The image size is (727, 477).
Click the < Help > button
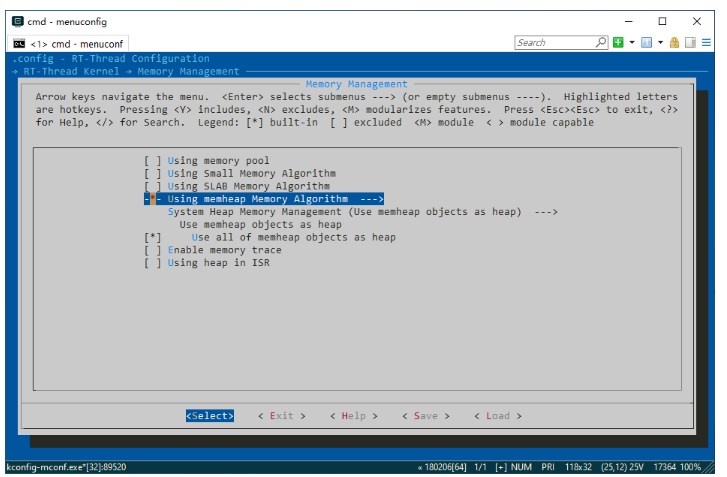[x=354, y=416]
